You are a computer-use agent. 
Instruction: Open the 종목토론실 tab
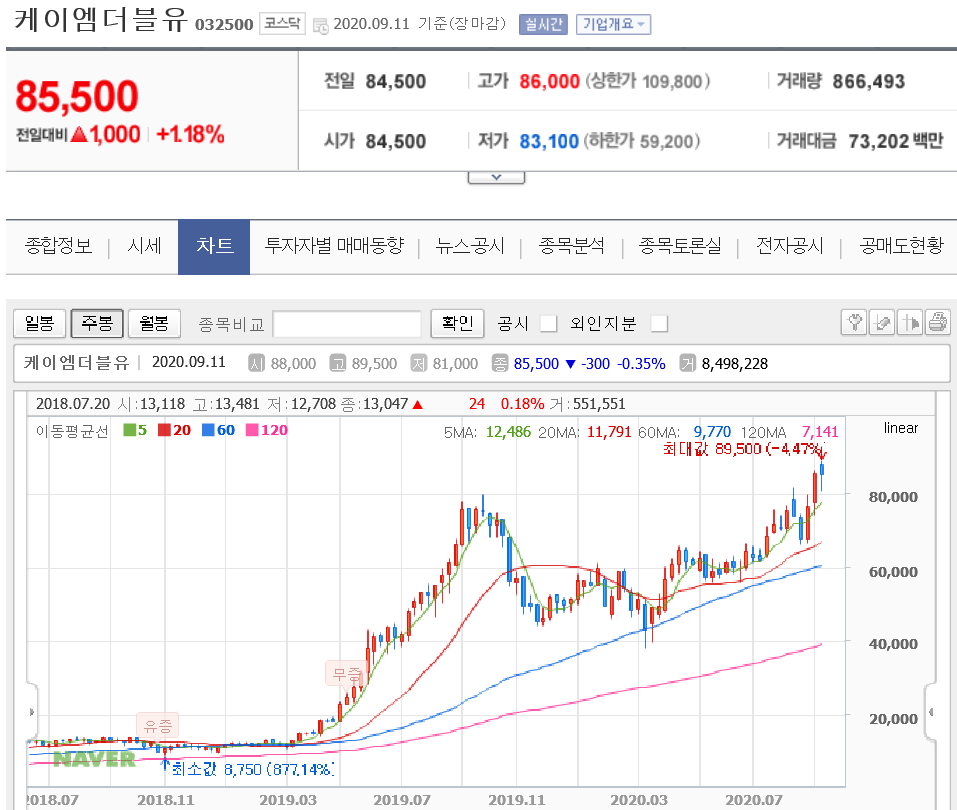coord(680,246)
